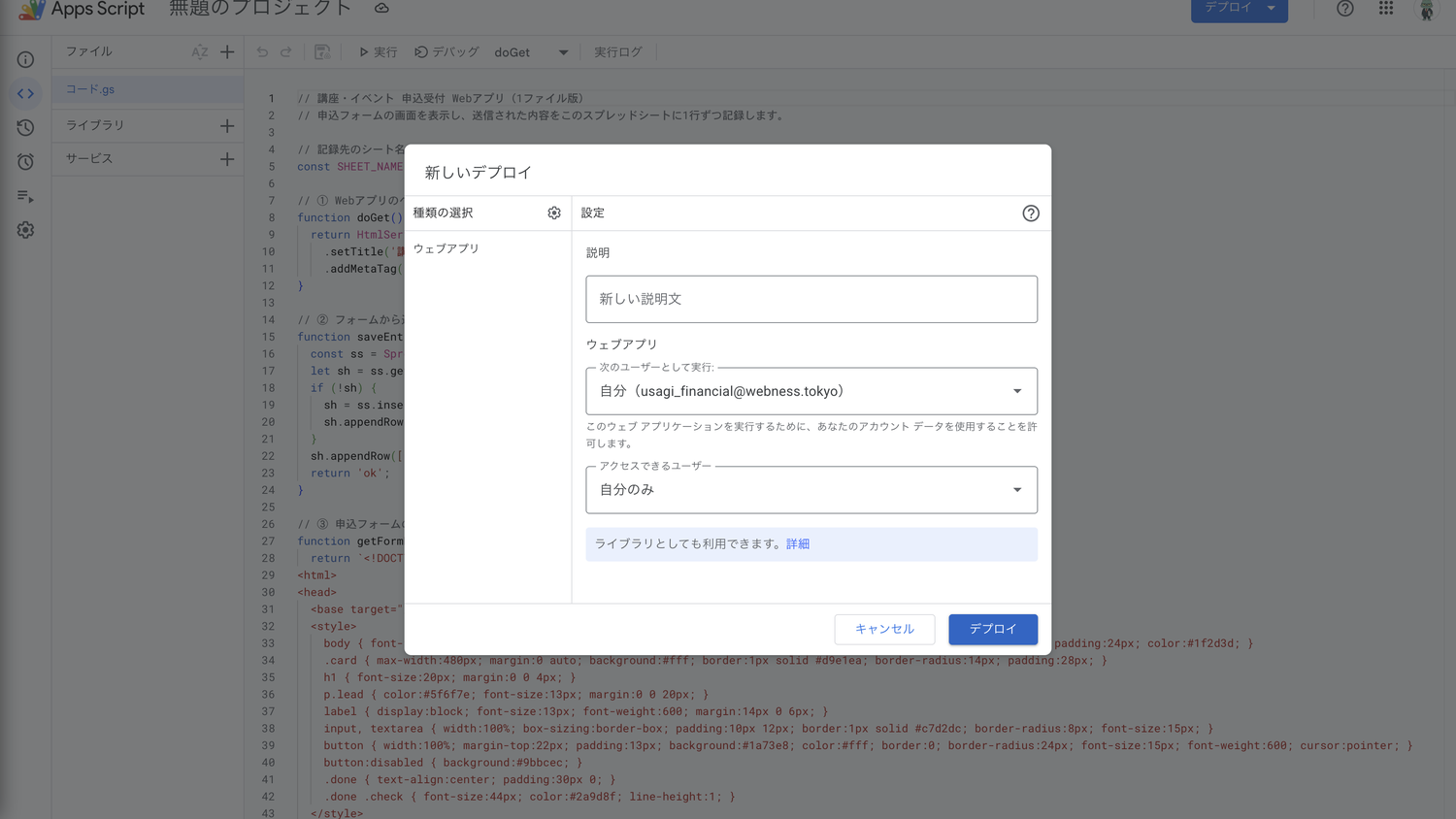Open the Executions list icon
1456x819 pixels.
click(x=25, y=196)
